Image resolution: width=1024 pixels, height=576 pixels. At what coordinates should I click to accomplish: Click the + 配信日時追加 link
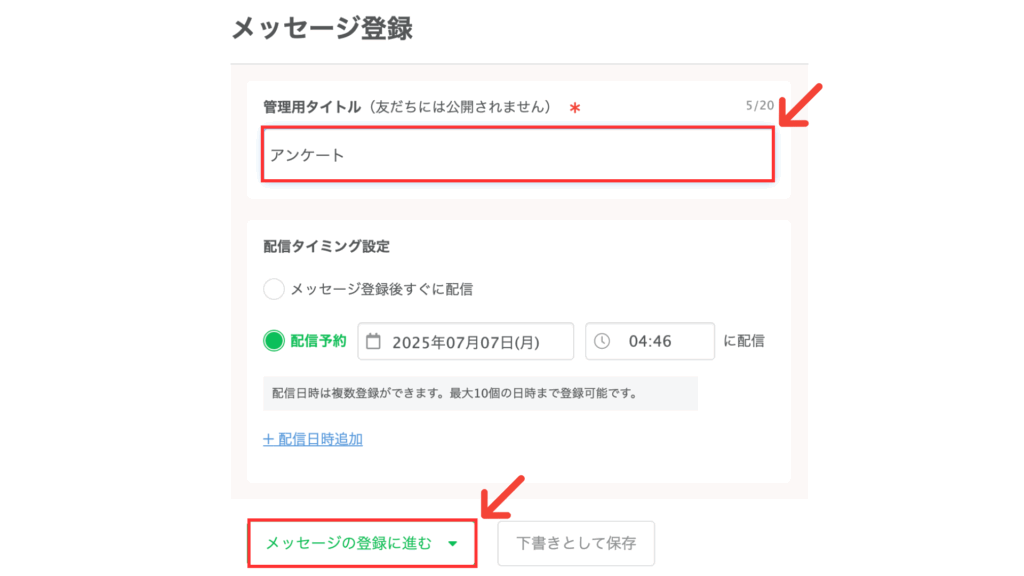pos(313,440)
